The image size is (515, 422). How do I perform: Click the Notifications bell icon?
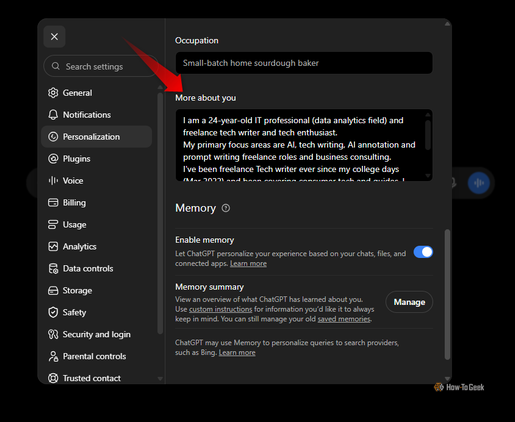click(53, 115)
